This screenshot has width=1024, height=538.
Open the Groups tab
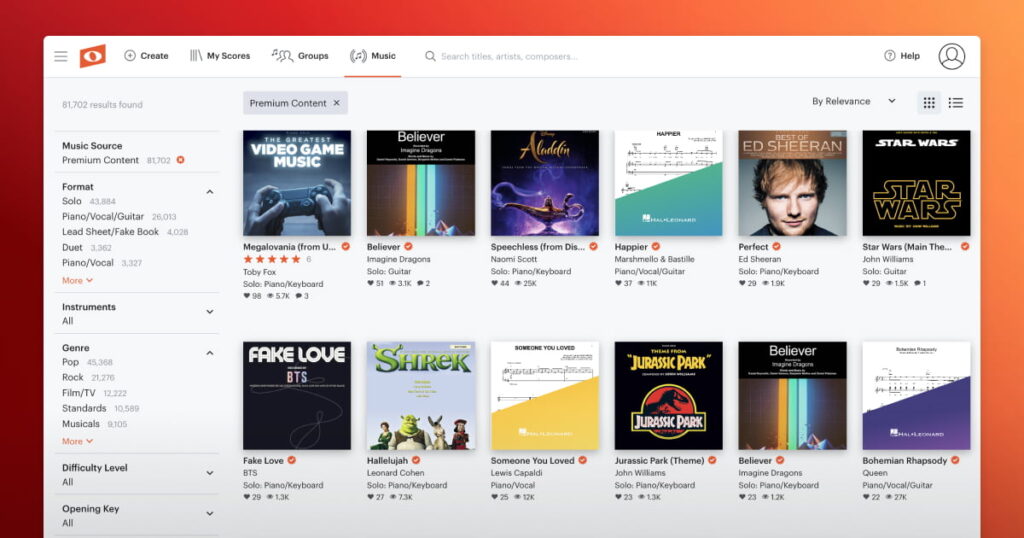tap(301, 56)
